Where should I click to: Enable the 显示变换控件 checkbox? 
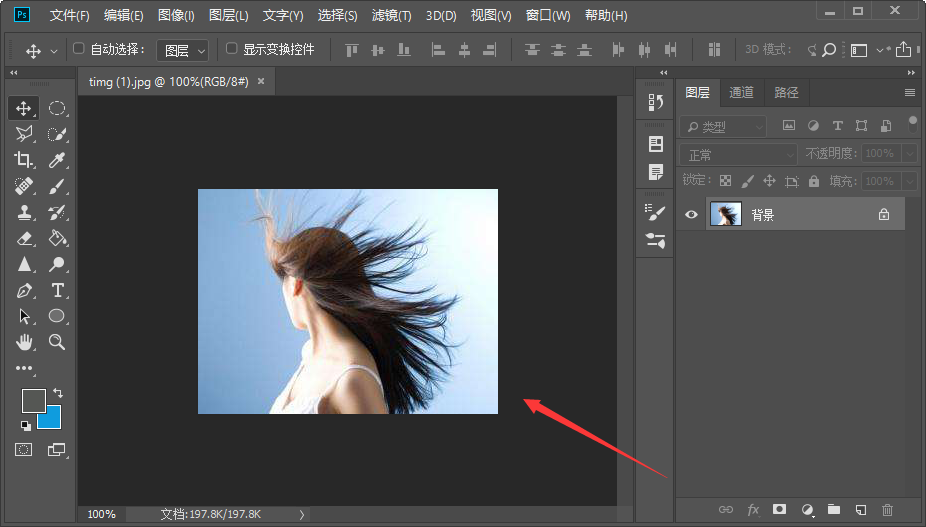click(x=232, y=48)
